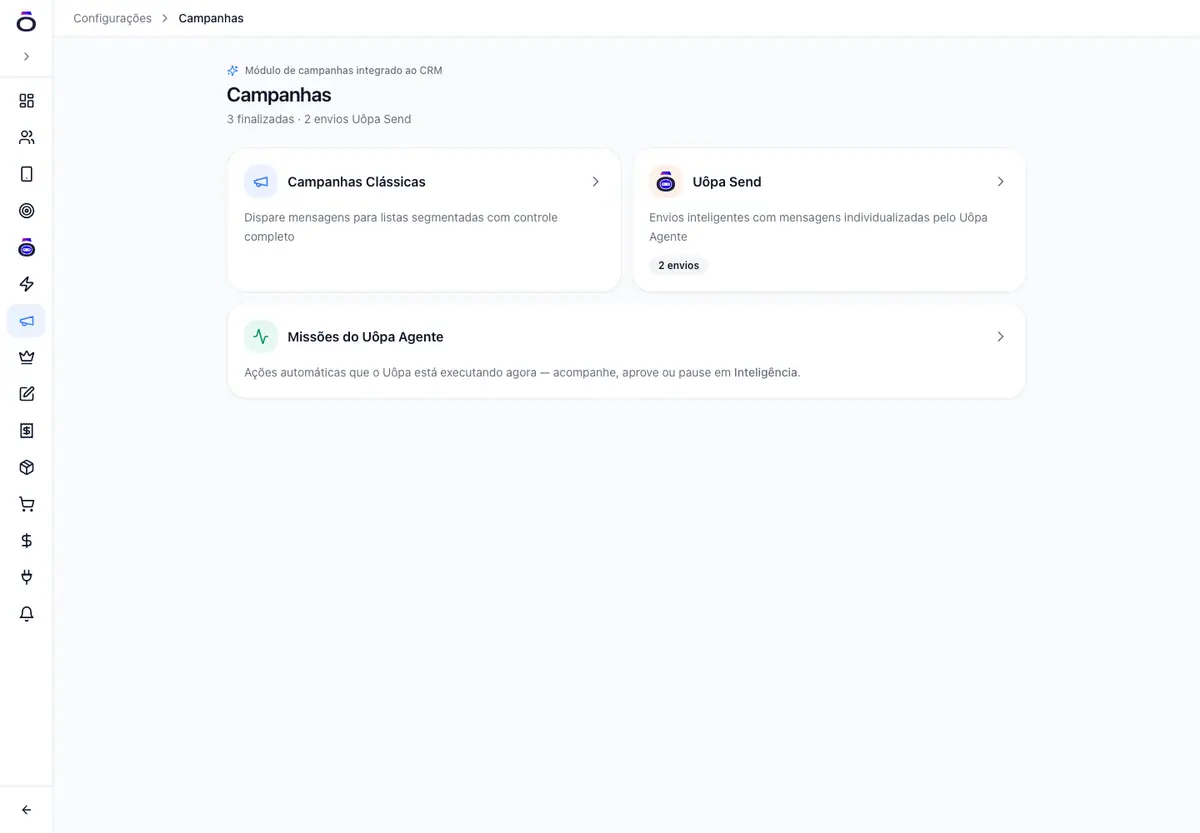
Task: Open the Campanhas Clássicas card title
Action: click(x=356, y=182)
